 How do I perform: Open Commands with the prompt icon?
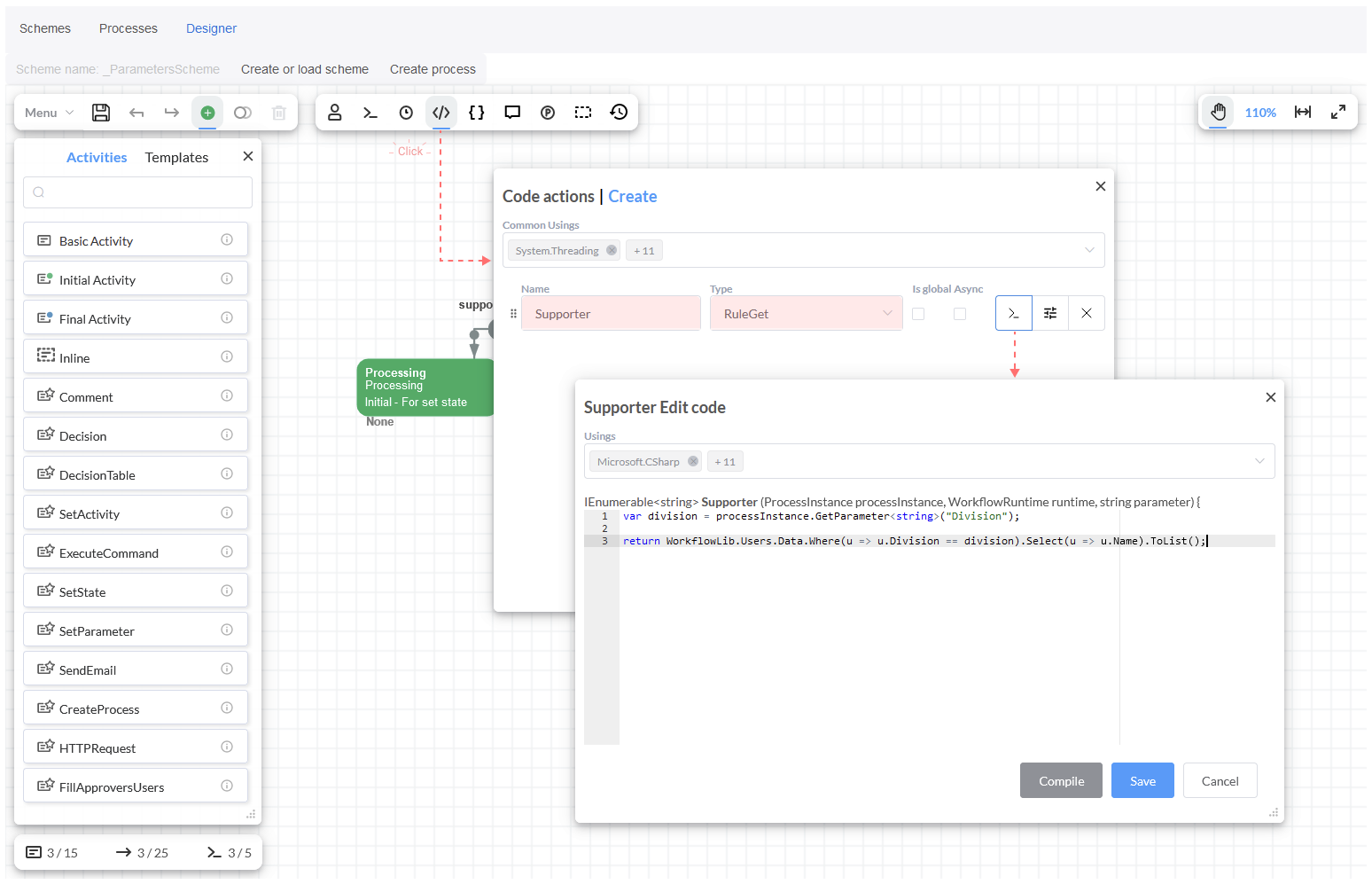click(x=370, y=113)
